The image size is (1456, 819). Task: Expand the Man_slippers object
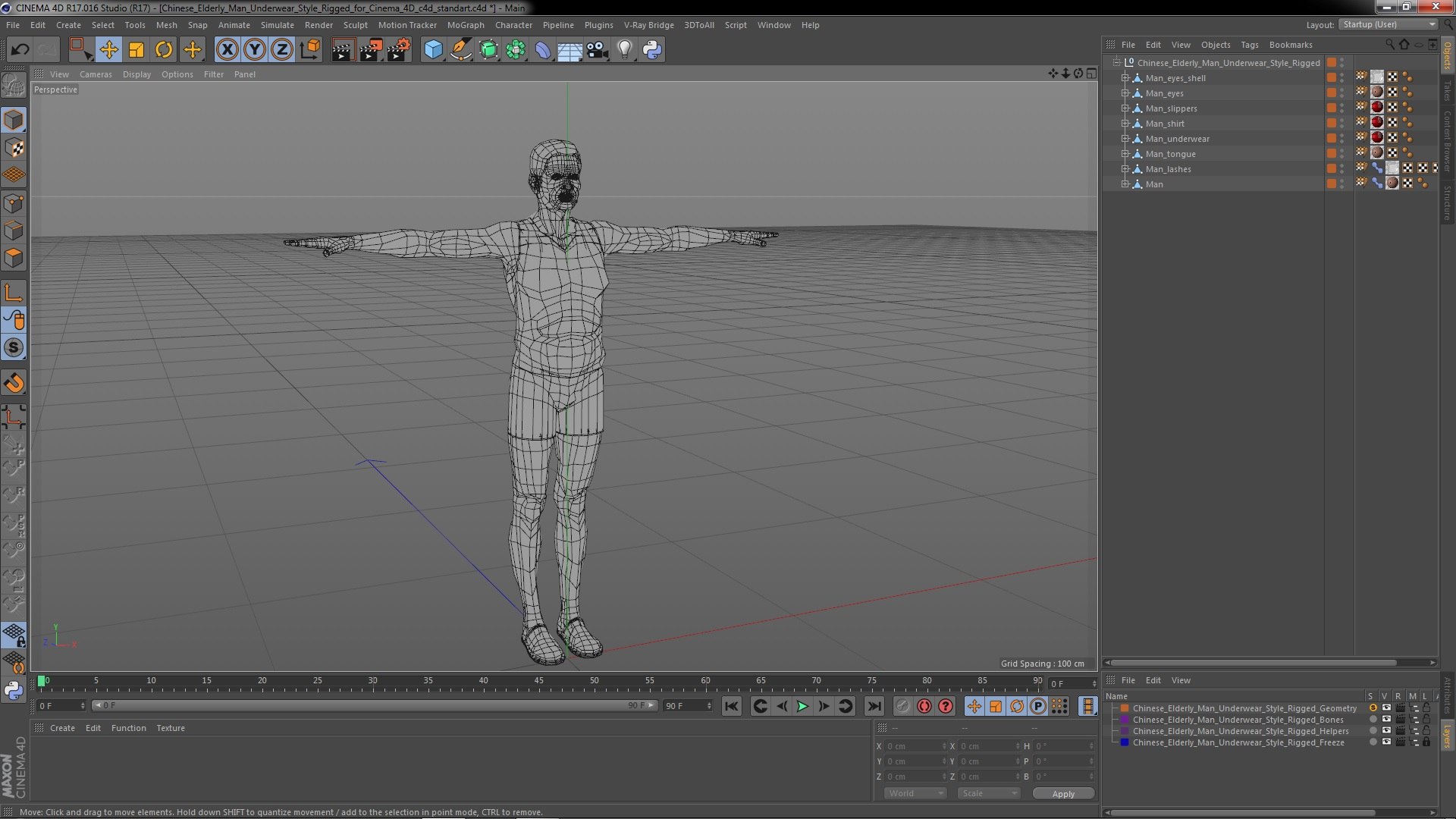point(1125,108)
